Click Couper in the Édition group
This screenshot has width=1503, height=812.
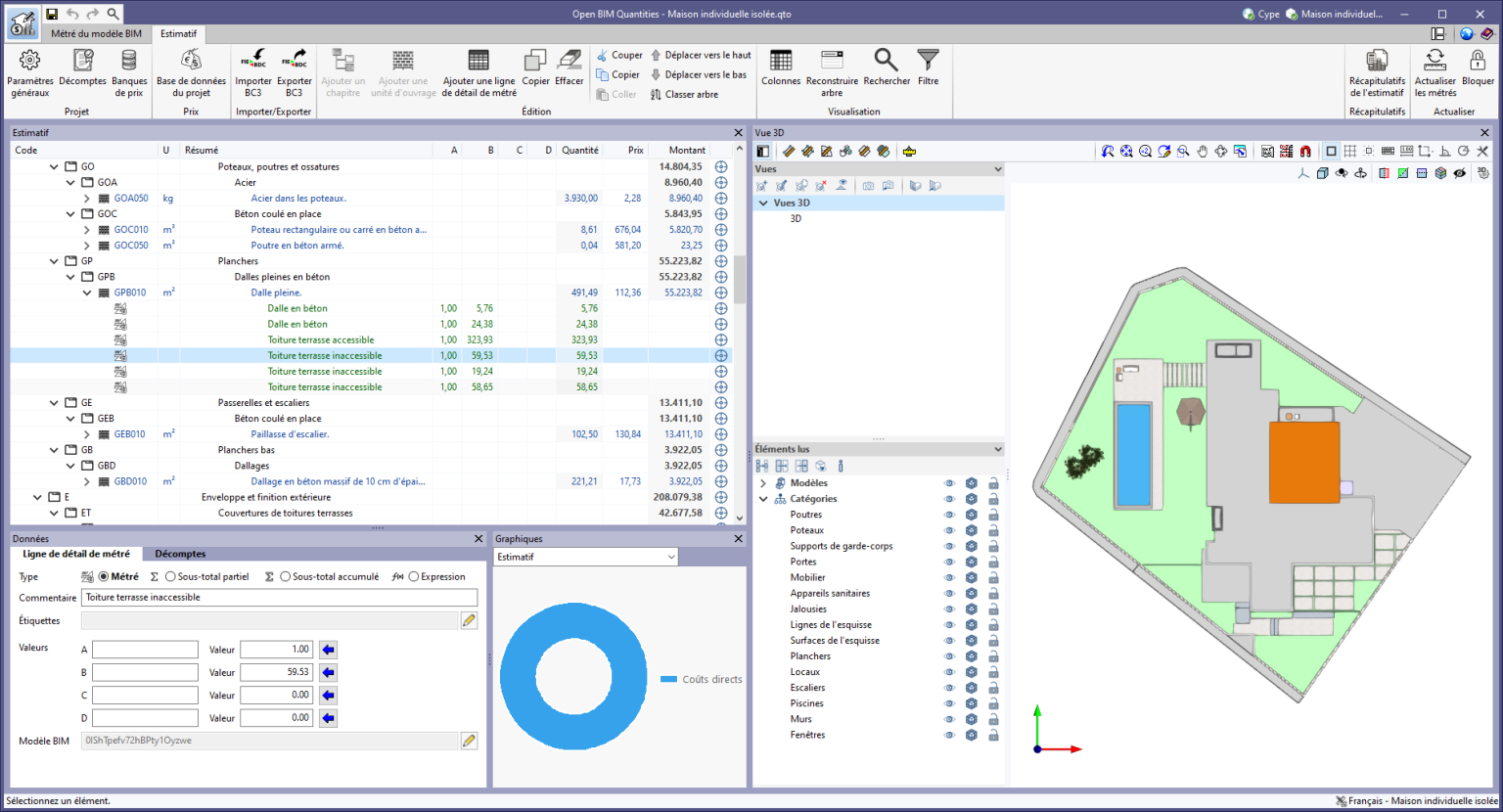(x=619, y=55)
